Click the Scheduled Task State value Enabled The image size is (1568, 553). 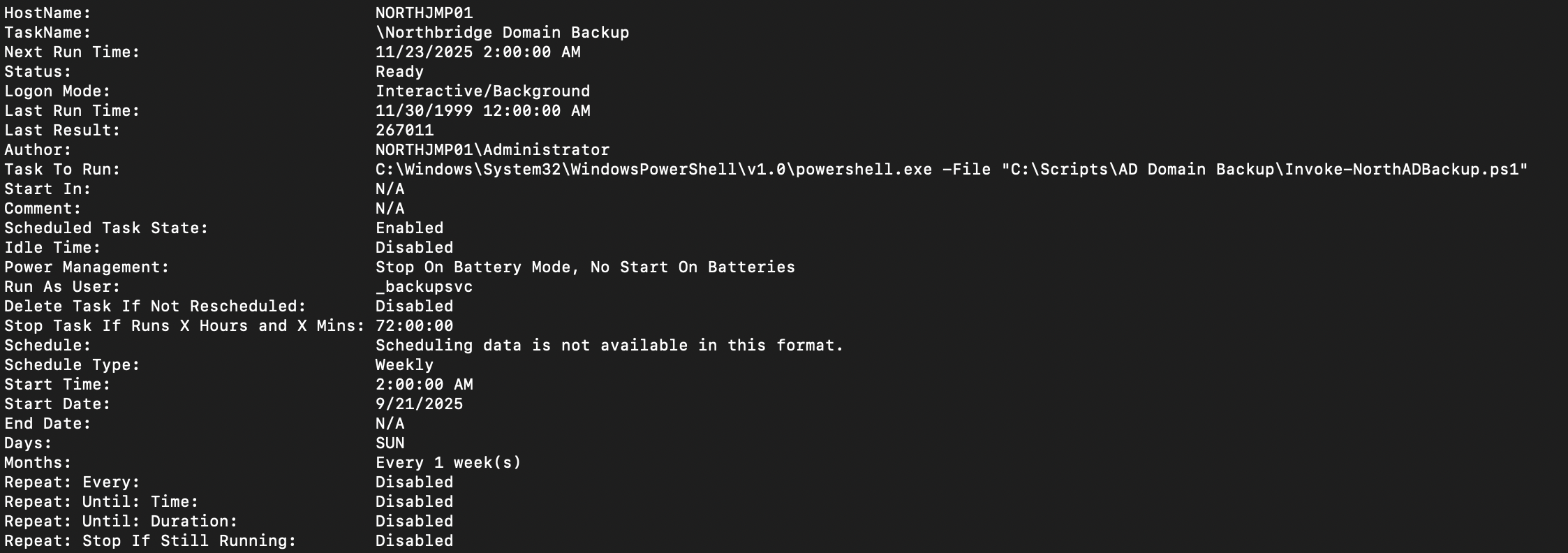[409, 228]
